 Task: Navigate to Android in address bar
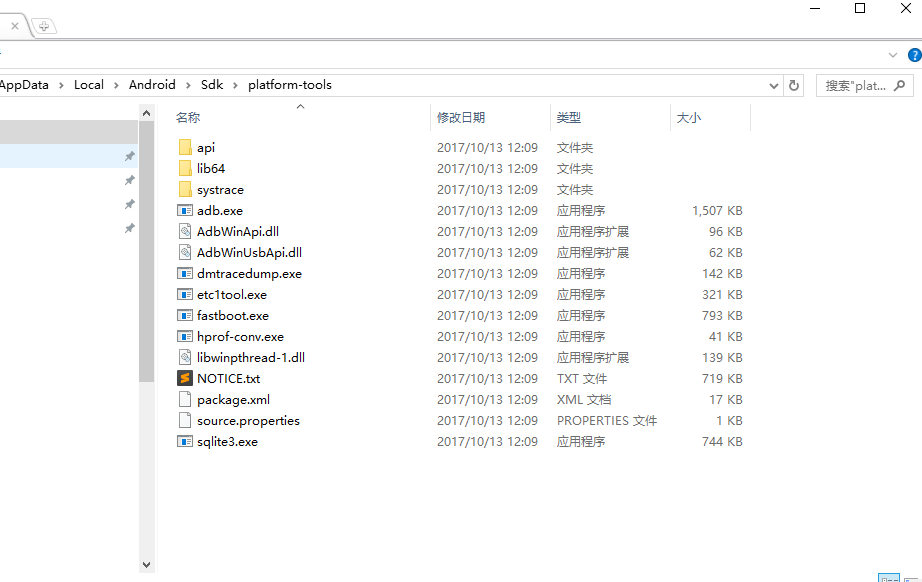click(152, 85)
